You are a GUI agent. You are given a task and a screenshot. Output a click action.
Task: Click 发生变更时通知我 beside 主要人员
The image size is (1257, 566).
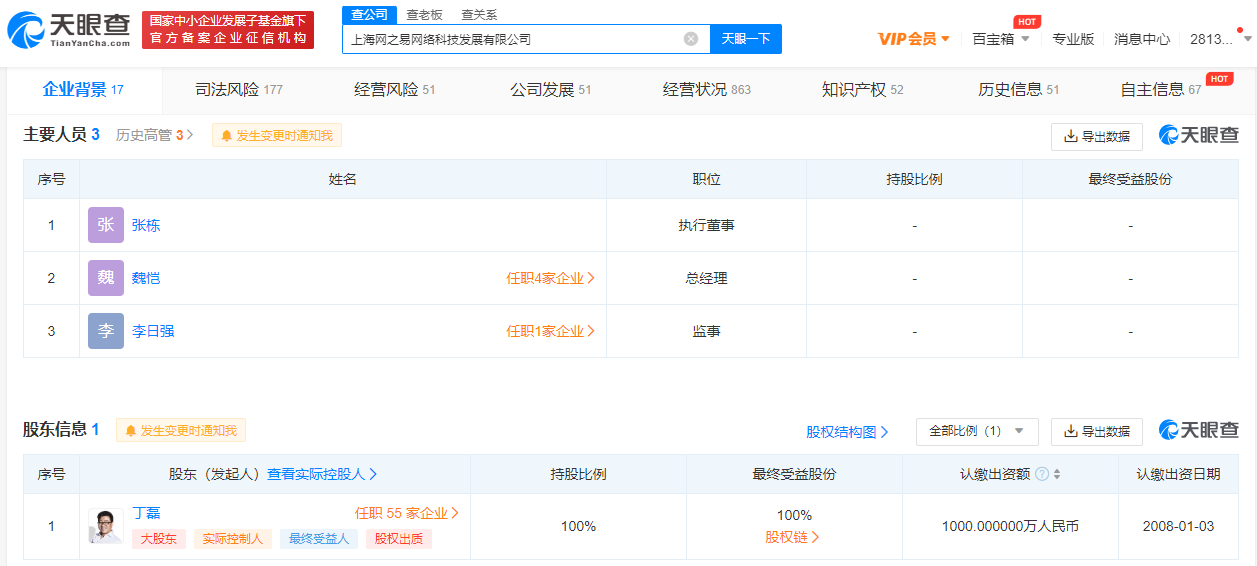(x=276, y=135)
